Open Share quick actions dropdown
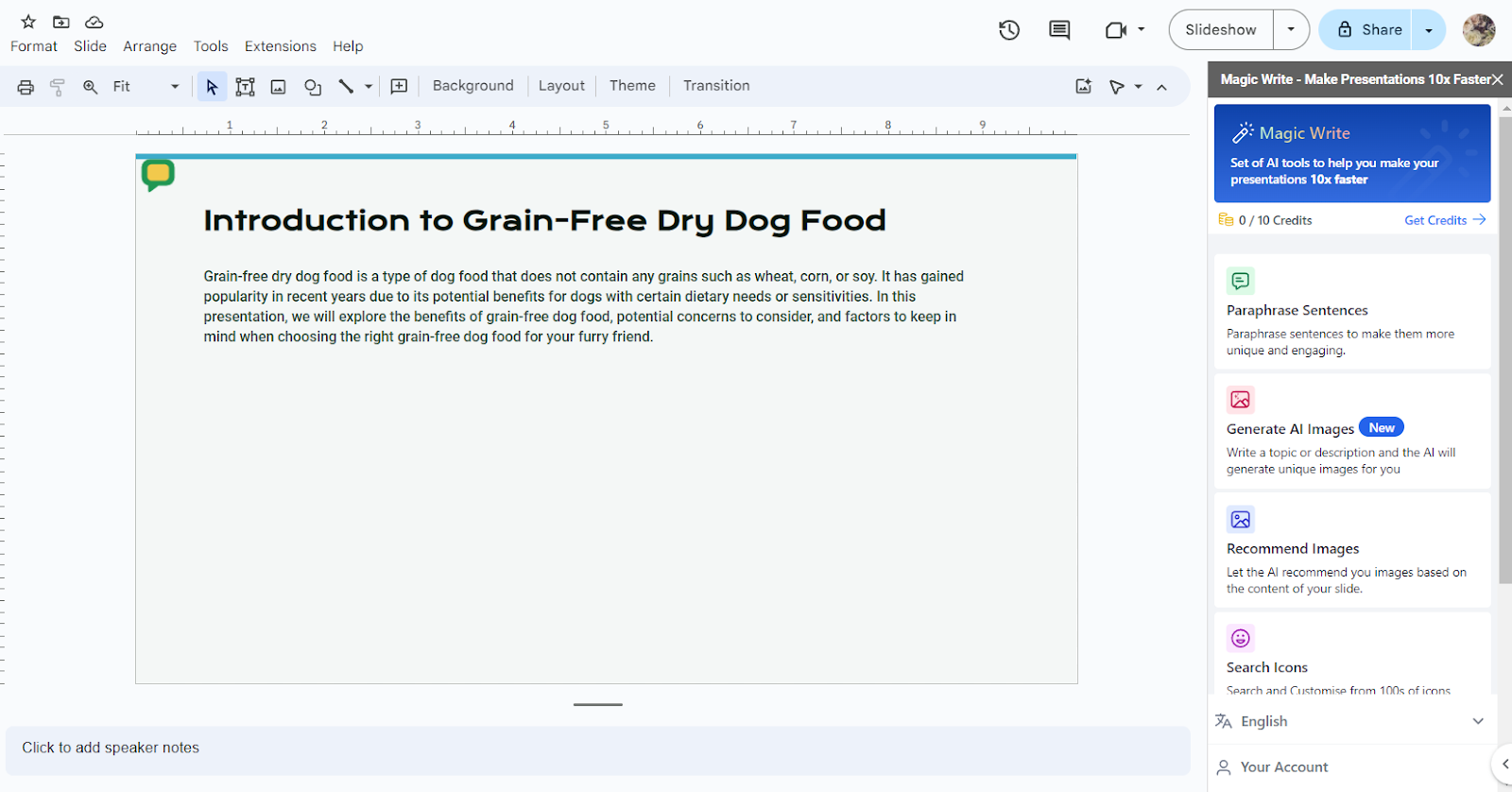Image resolution: width=1512 pixels, height=792 pixels. click(x=1429, y=30)
